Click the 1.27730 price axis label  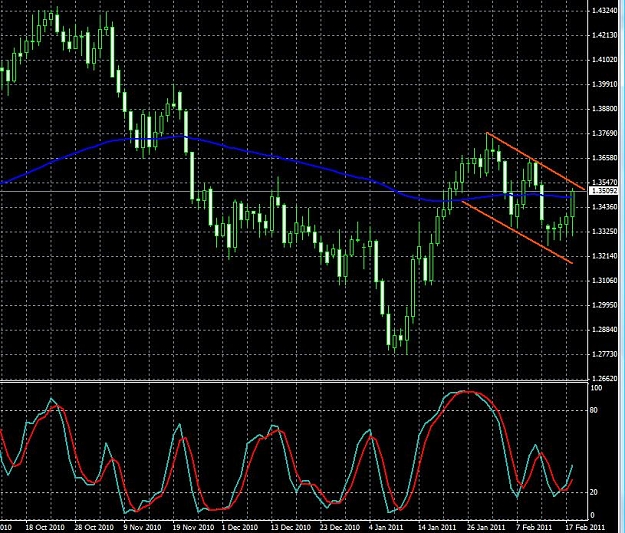[605, 354]
